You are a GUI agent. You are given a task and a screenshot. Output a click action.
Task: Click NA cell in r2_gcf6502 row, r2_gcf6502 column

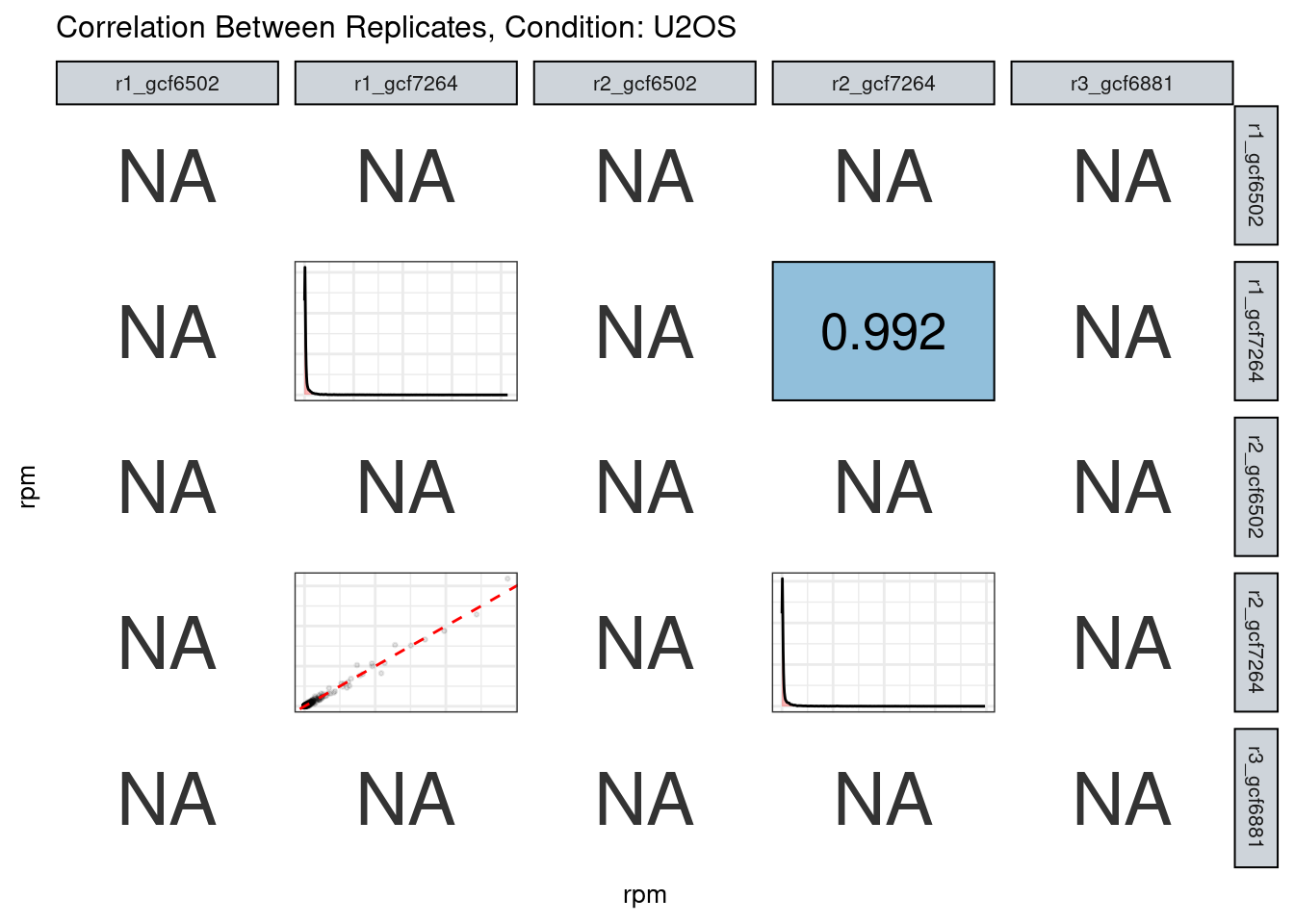[644, 488]
